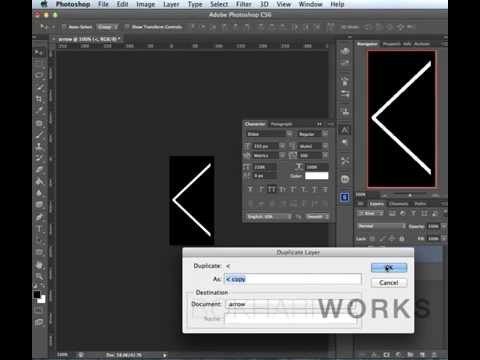Click the Character panel Color swatch
This screenshot has height=360, width=480.
point(317,176)
